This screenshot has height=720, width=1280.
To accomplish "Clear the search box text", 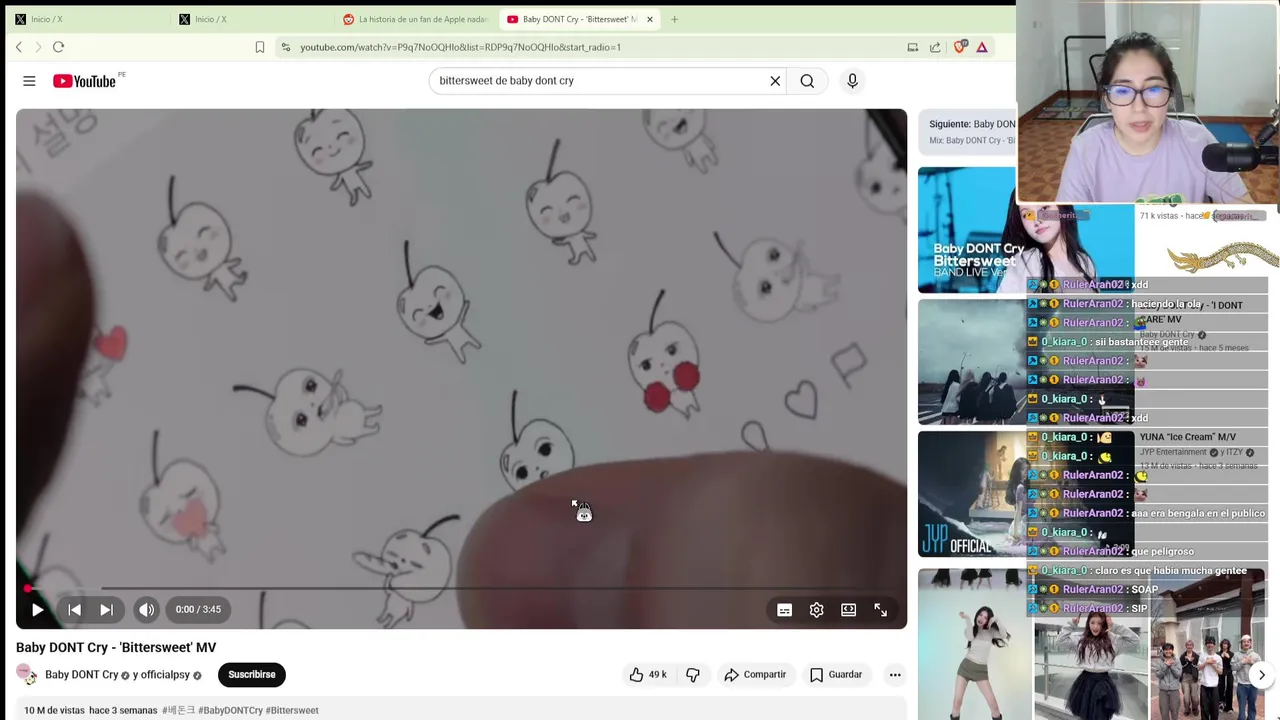I will [775, 81].
